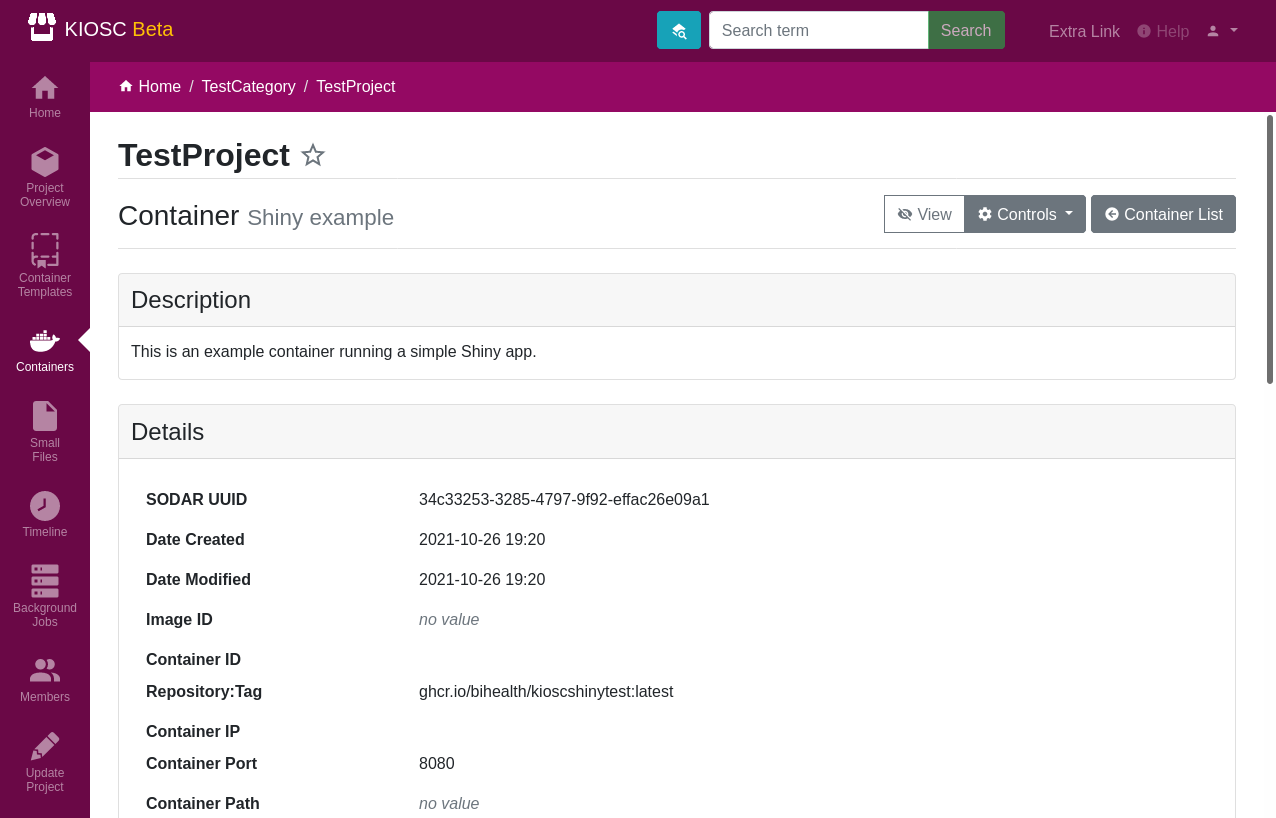Click the View button with eye-slash icon
The width and height of the screenshot is (1276, 818).
point(924,214)
